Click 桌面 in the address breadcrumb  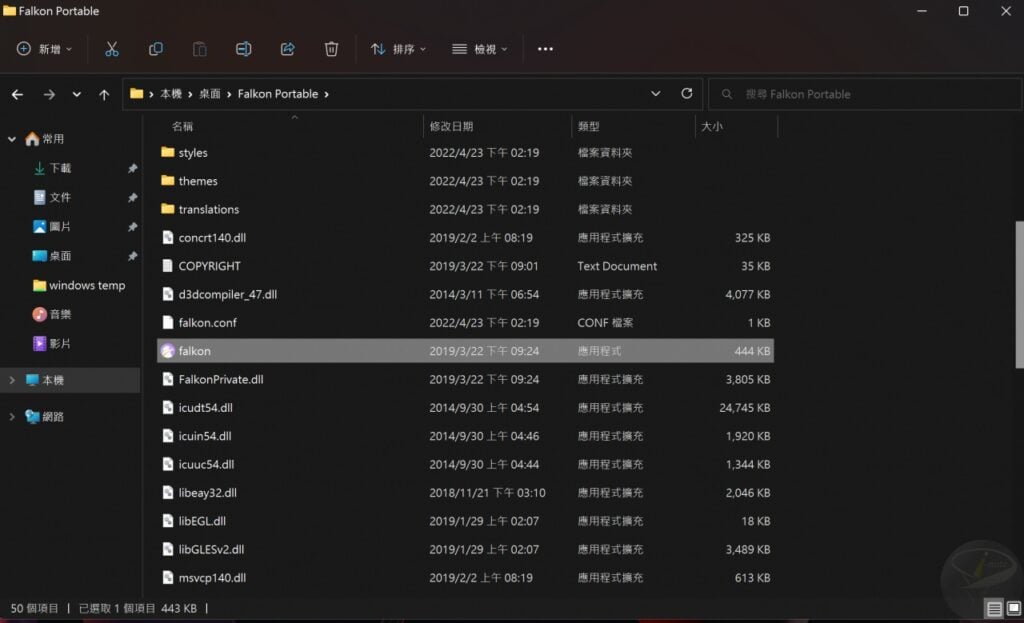pos(209,94)
